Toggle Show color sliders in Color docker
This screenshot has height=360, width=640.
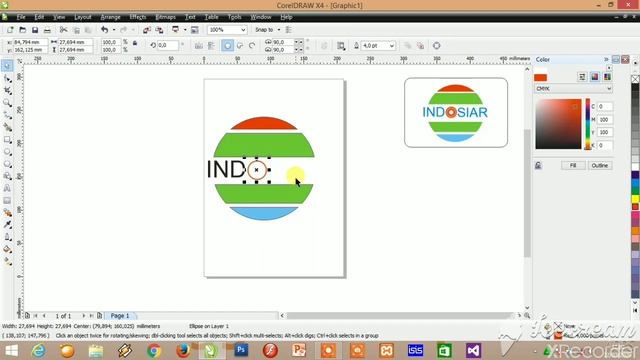[582, 77]
